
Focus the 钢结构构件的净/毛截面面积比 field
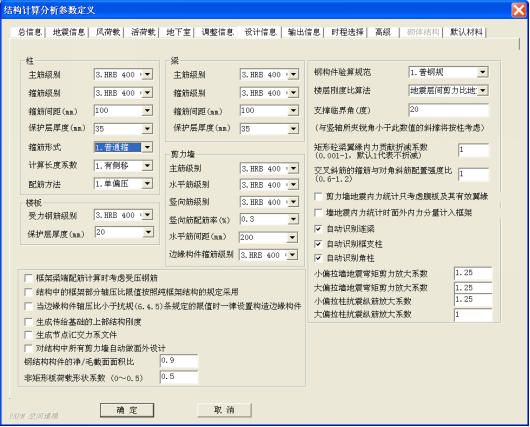pos(179,361)
